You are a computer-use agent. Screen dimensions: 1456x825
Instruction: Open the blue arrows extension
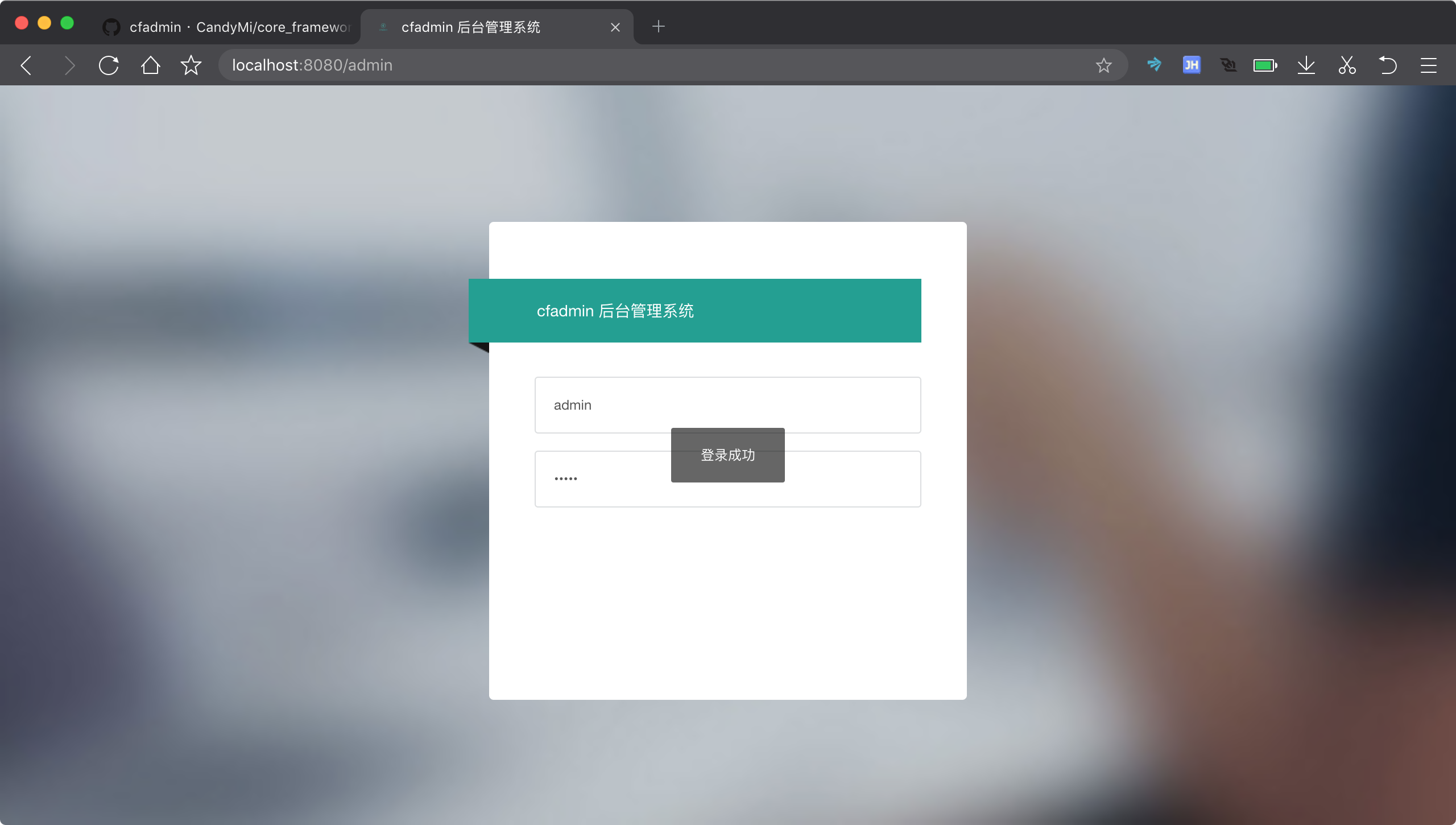point(1154,65)
